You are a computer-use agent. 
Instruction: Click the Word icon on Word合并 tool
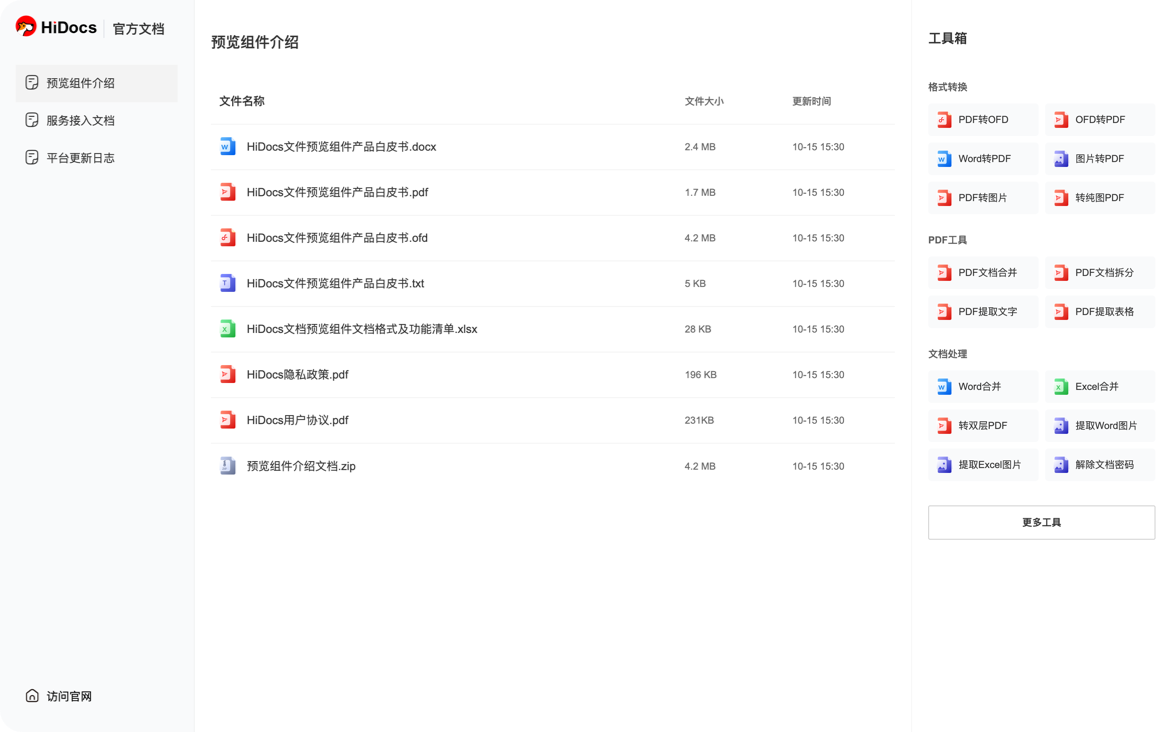point(945,387)
